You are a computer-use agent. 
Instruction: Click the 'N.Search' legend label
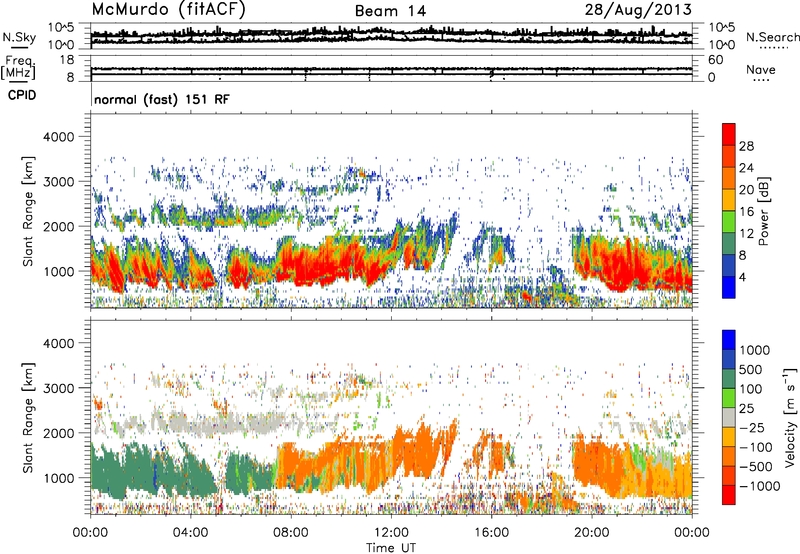(772, 37)
